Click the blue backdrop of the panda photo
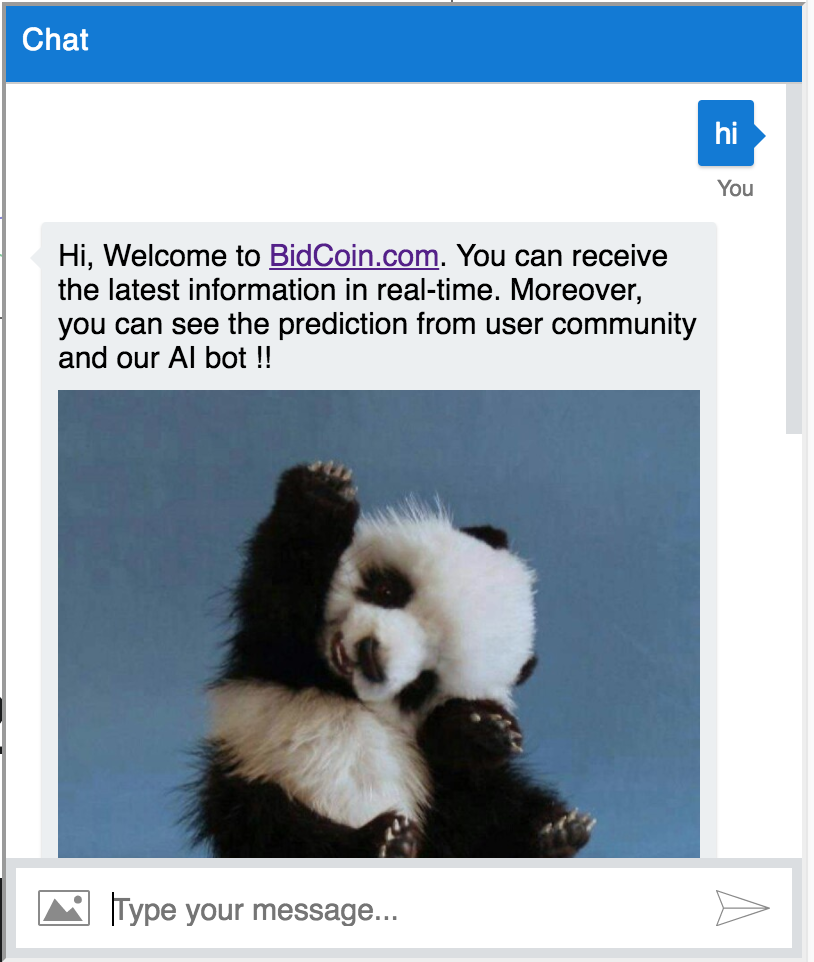 tap(613, 466)
